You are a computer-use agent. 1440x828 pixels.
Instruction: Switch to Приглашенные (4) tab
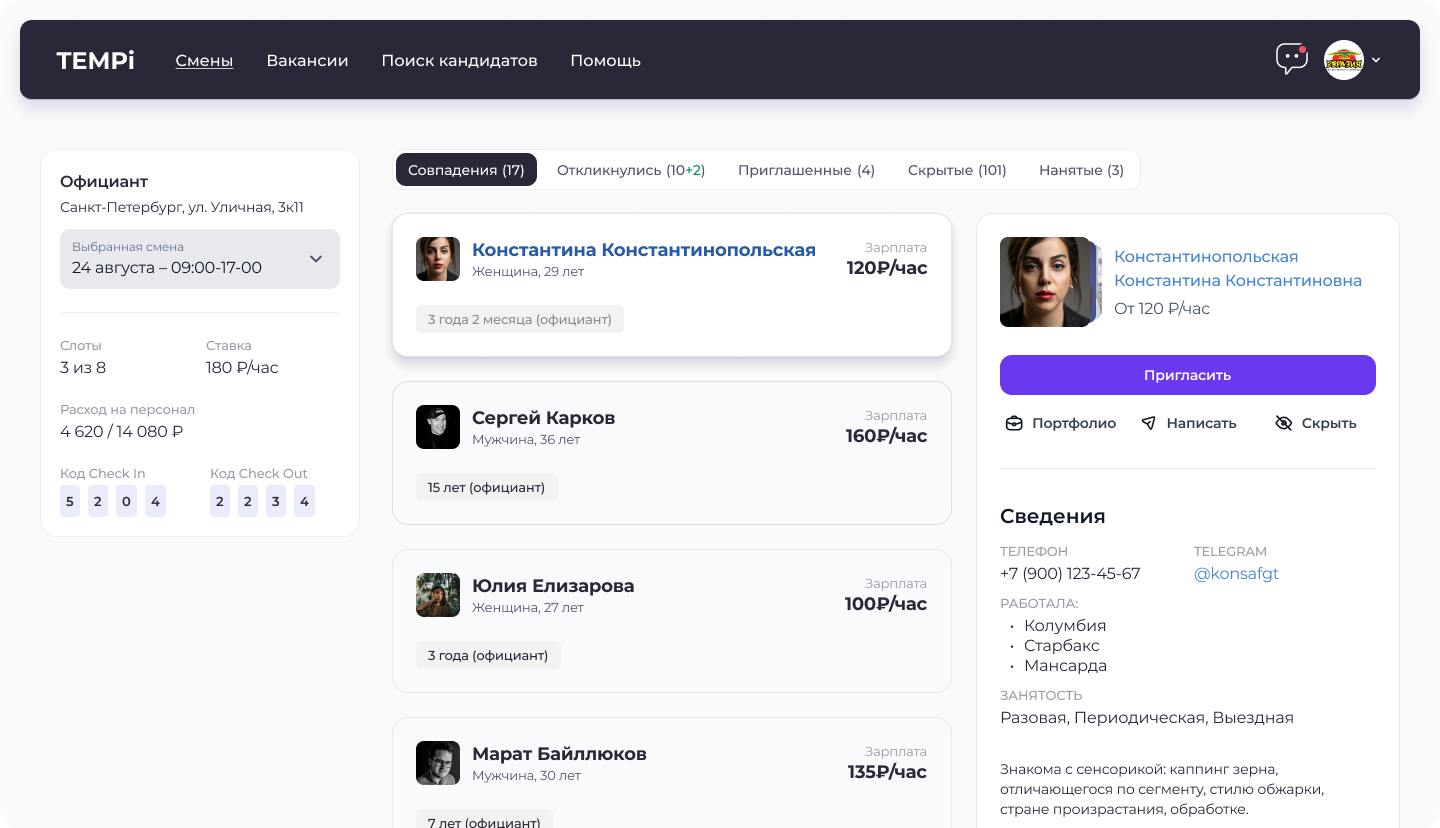pyautogui.click(x=806, y=170)
